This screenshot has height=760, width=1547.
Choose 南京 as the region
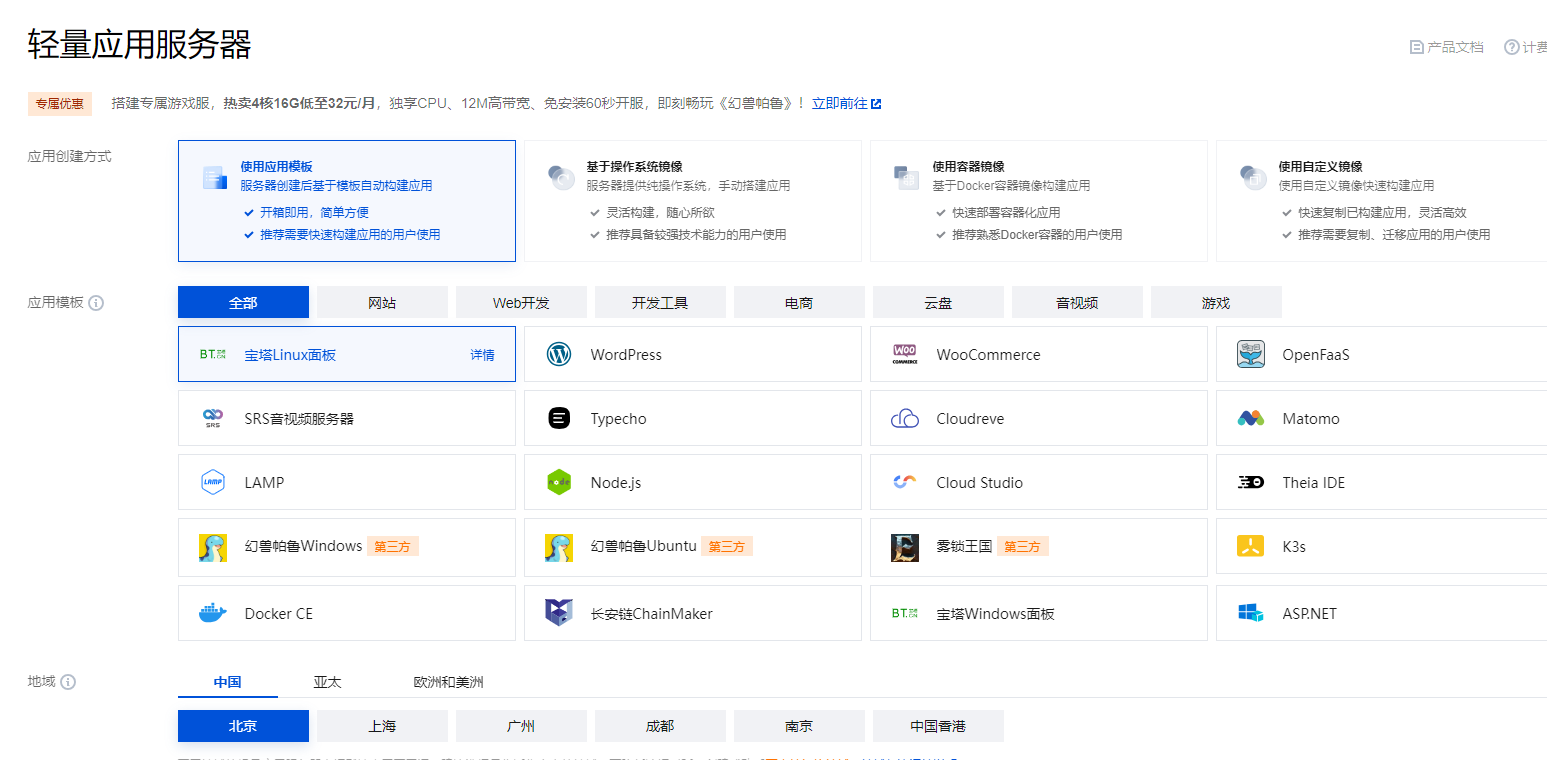tap(799, 726)
